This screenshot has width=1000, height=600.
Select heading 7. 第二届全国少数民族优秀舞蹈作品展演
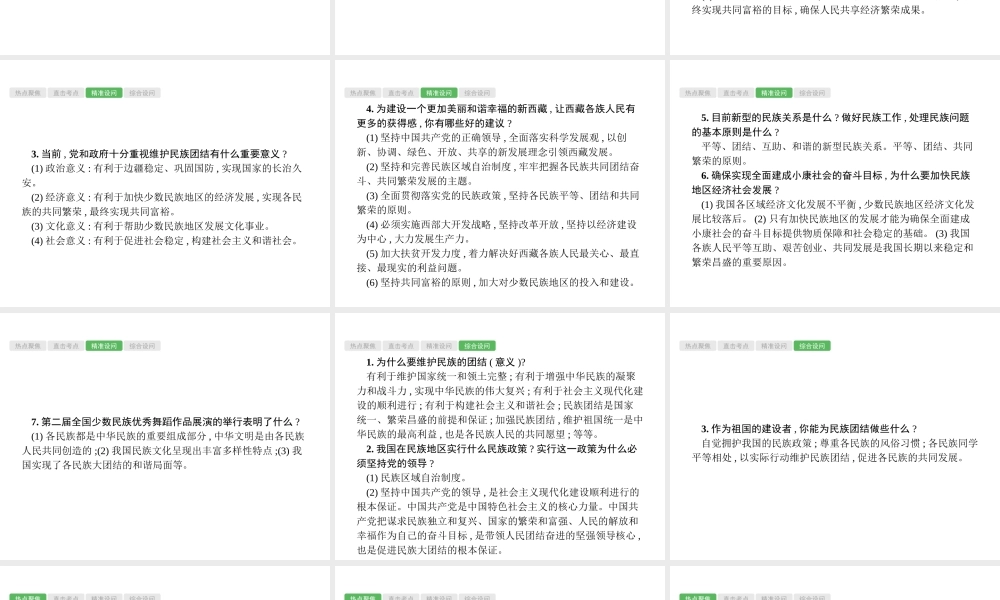tap(166, 422)
